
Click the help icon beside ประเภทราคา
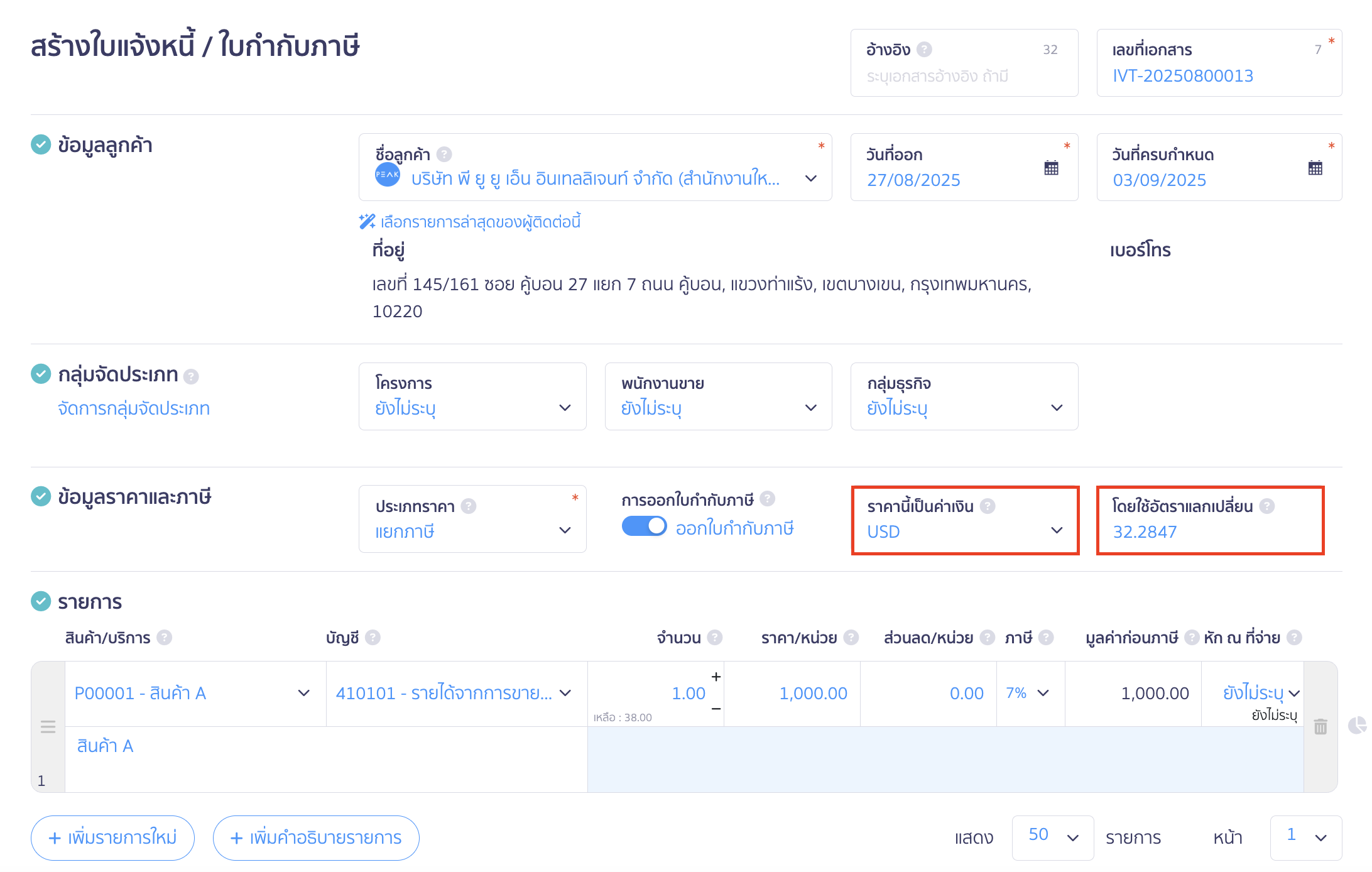click(x=469, y=506)
